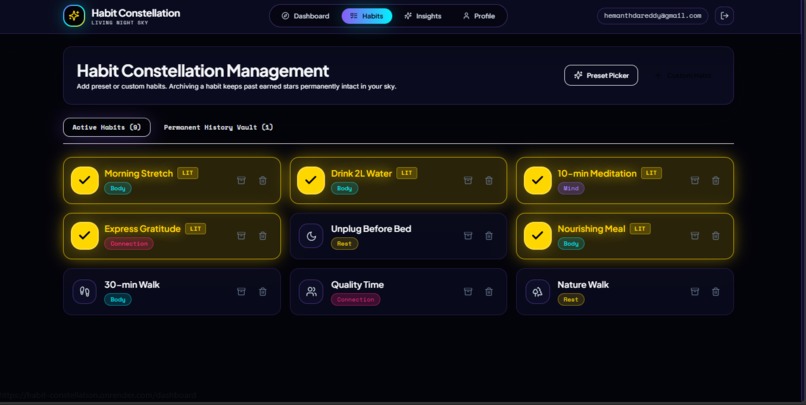The image size is (806, 405).
Task: Click the 30-min Walk Body tag
Action: [118, 300]
